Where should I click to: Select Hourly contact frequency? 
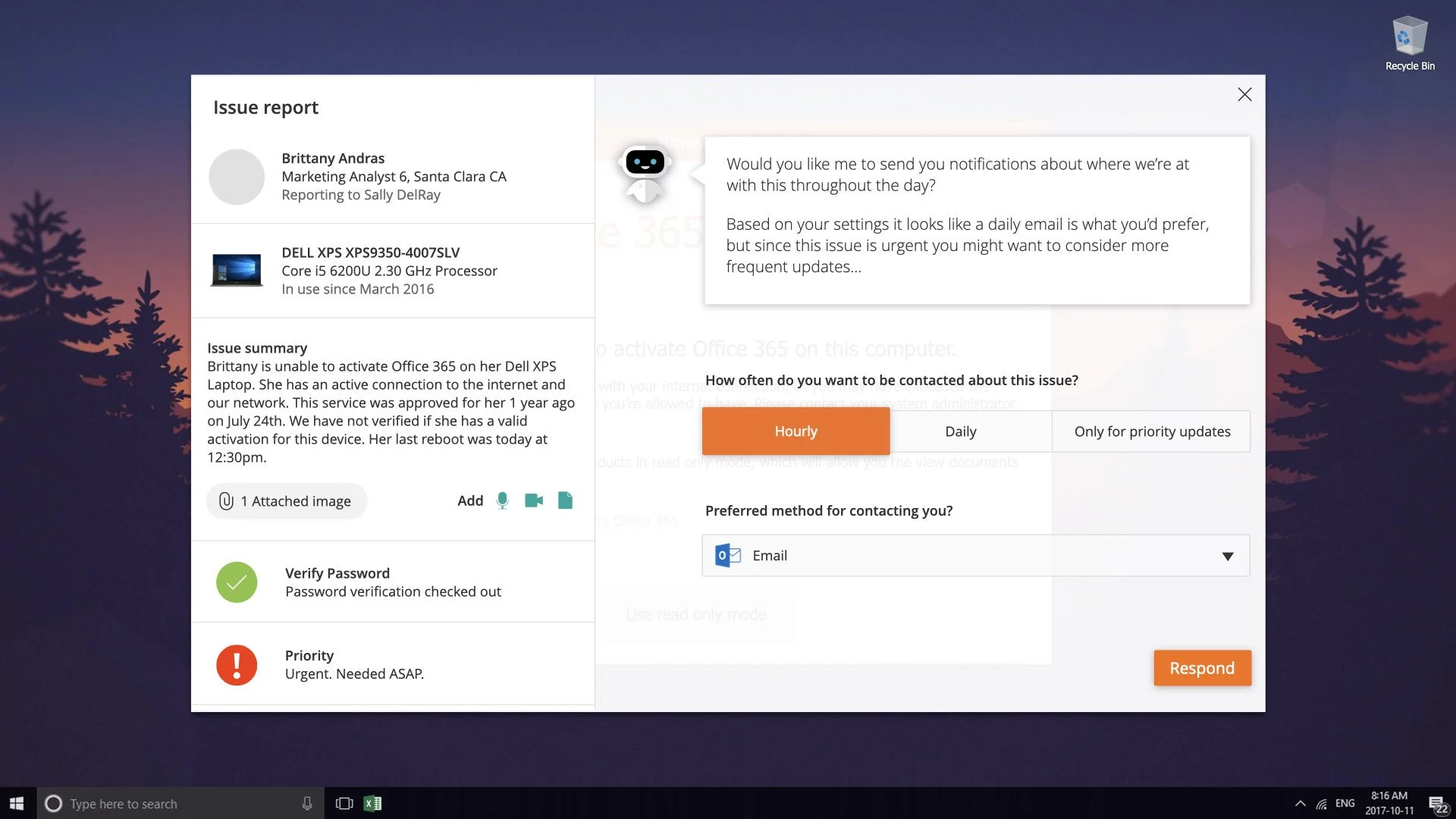click(x=795, y=431)
